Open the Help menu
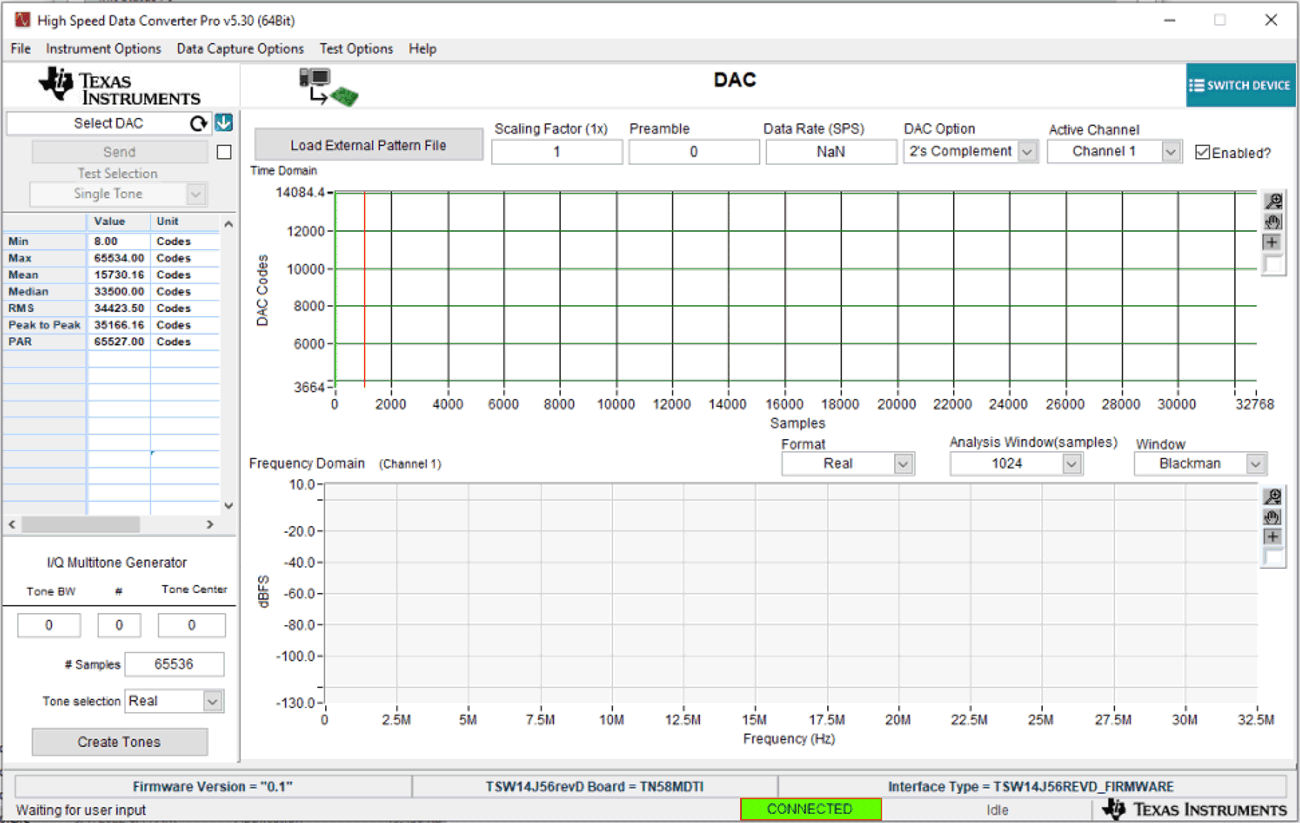 tap(422, 49)
